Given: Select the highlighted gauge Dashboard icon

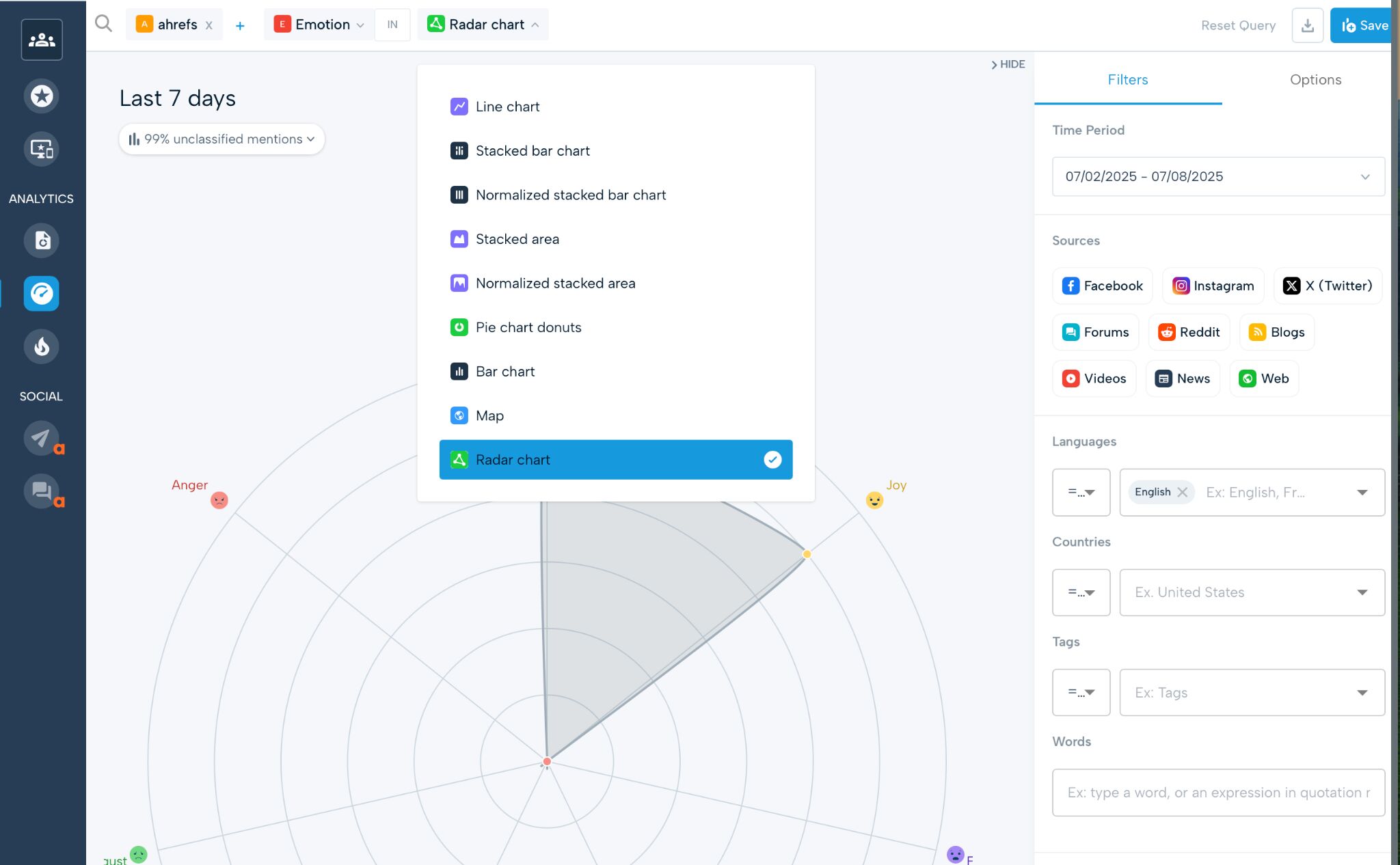Looking at the screenshot, I should click(x=41, y=293).
